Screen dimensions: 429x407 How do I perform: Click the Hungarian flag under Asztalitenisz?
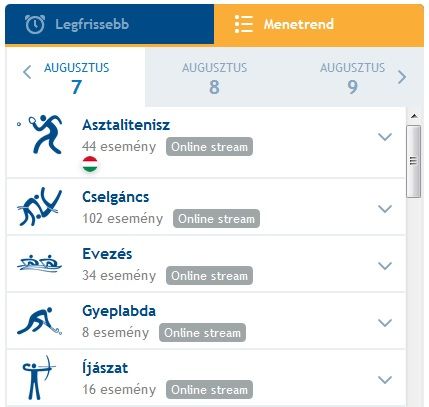(x=90, y=164)
